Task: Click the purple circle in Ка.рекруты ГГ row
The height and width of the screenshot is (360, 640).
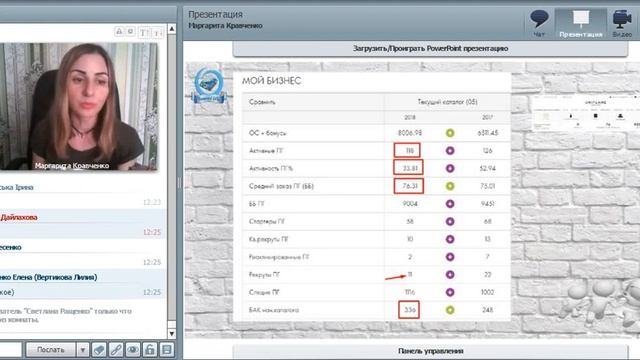Action: [x=450, y=239]
